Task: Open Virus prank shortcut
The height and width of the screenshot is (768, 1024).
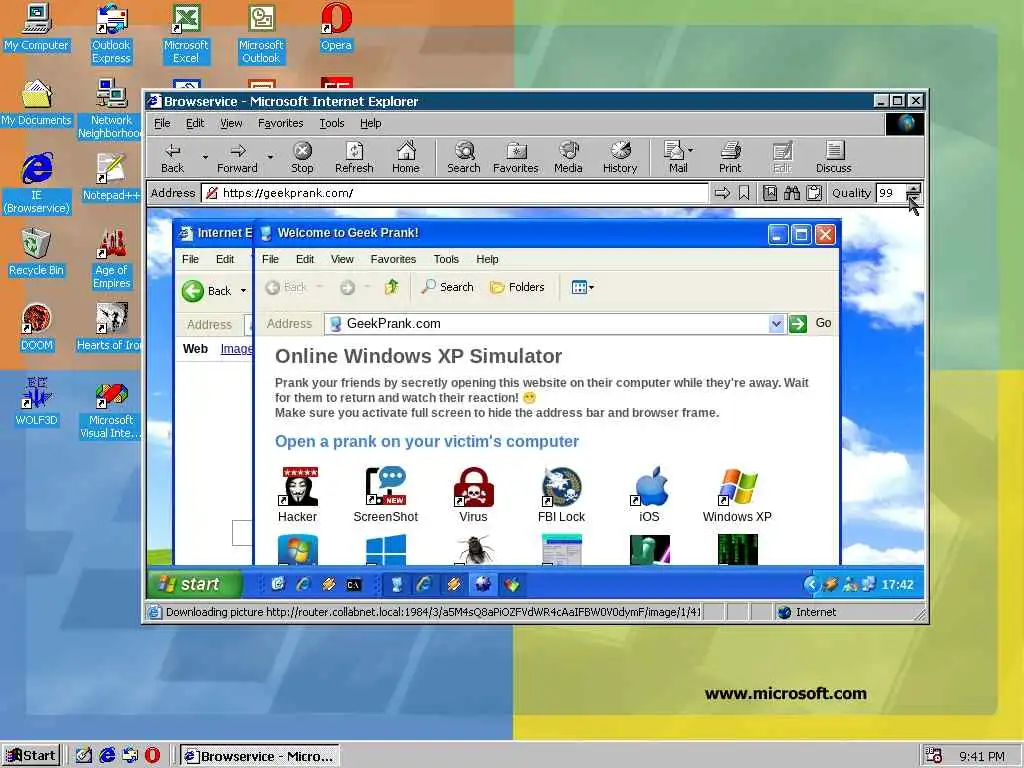Action: point(473,495)
